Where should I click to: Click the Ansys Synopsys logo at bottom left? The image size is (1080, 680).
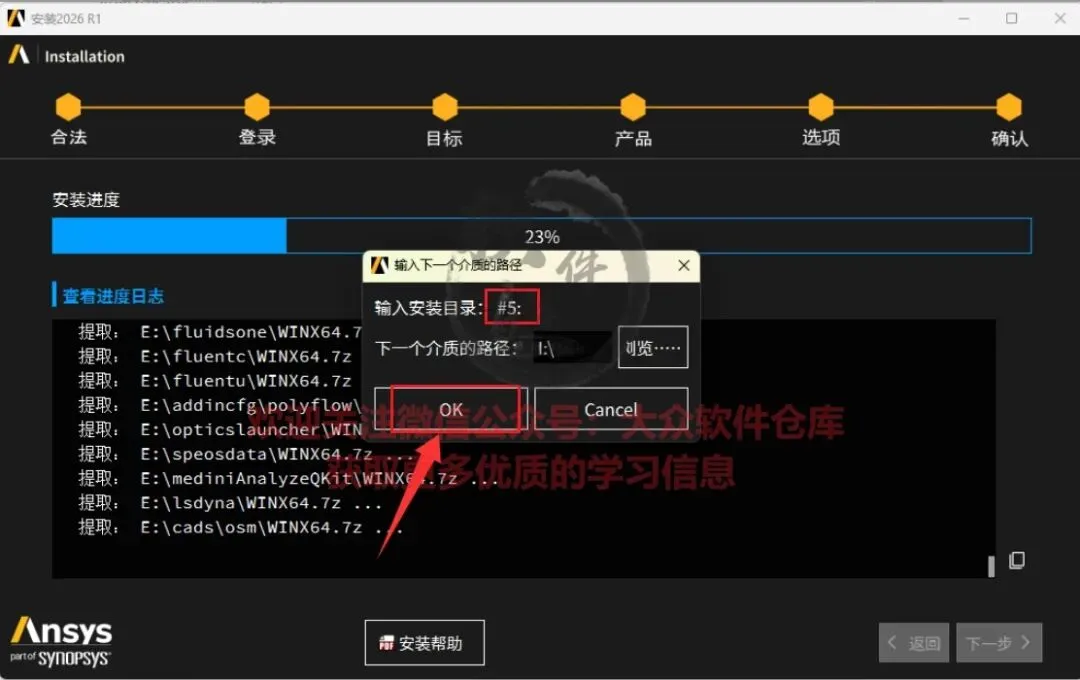(61, 641)
